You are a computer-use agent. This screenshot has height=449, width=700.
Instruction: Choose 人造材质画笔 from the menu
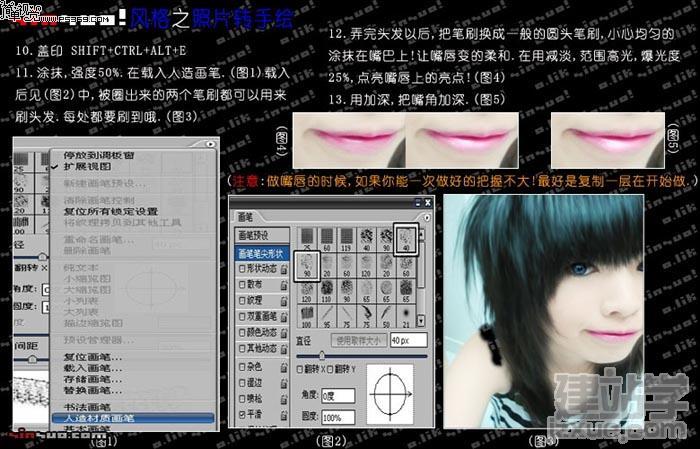pos(133,418)
